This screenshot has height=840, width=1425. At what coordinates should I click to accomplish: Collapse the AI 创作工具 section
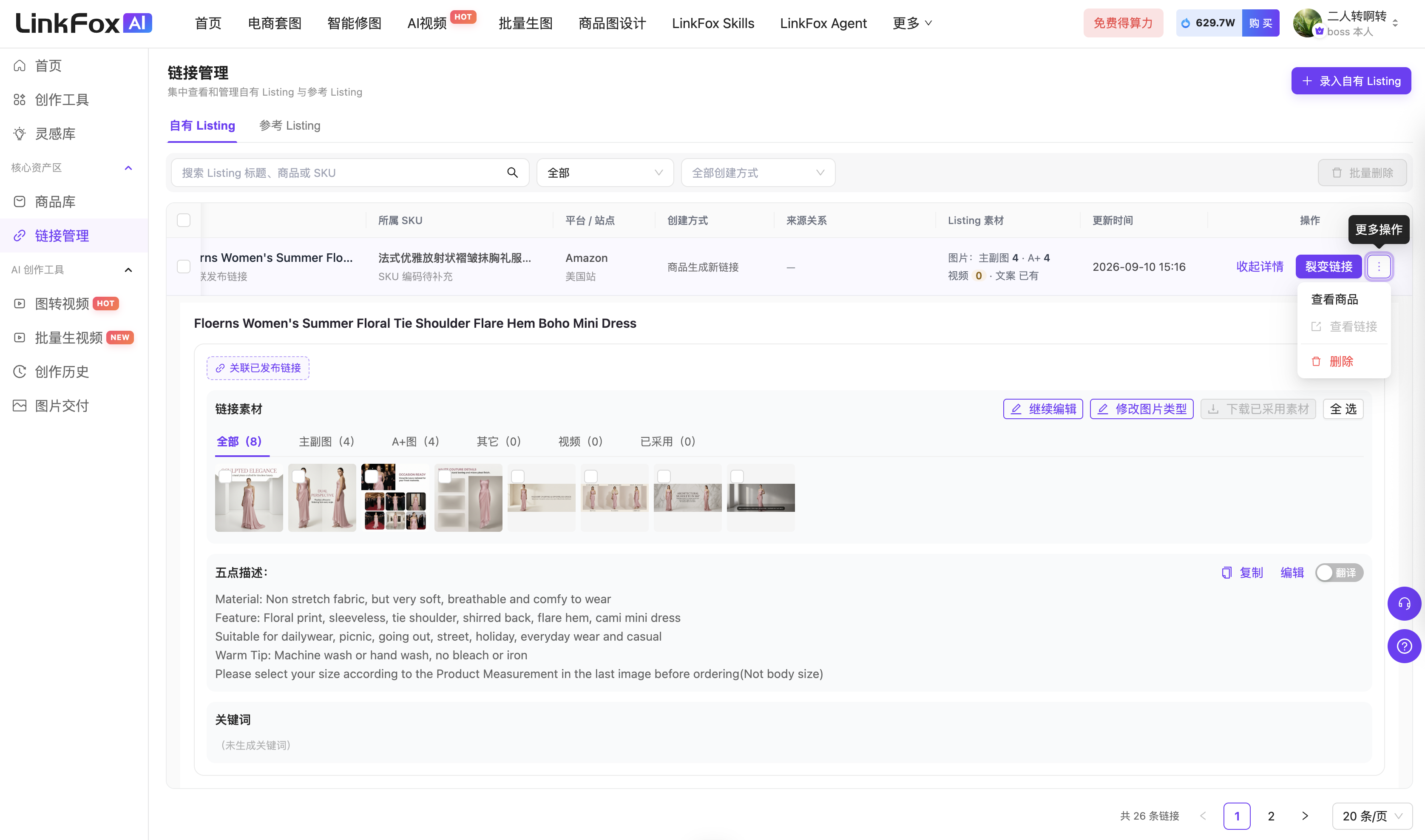pyautogui.click(x=128, y=270)
